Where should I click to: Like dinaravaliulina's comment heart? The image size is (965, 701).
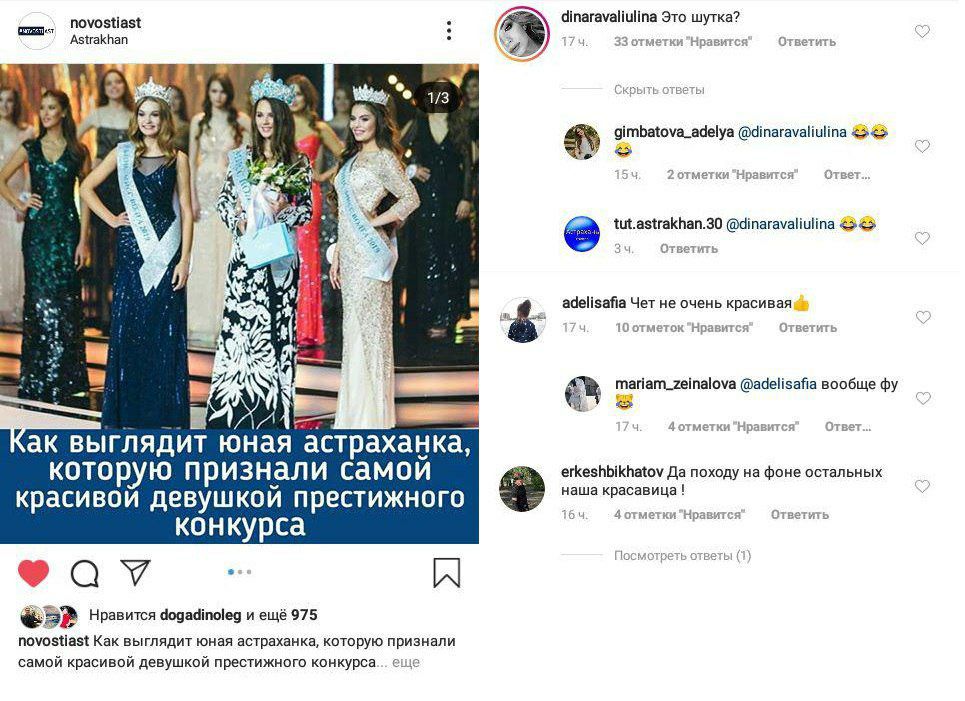pyautogui.click(x=922, y=31)
